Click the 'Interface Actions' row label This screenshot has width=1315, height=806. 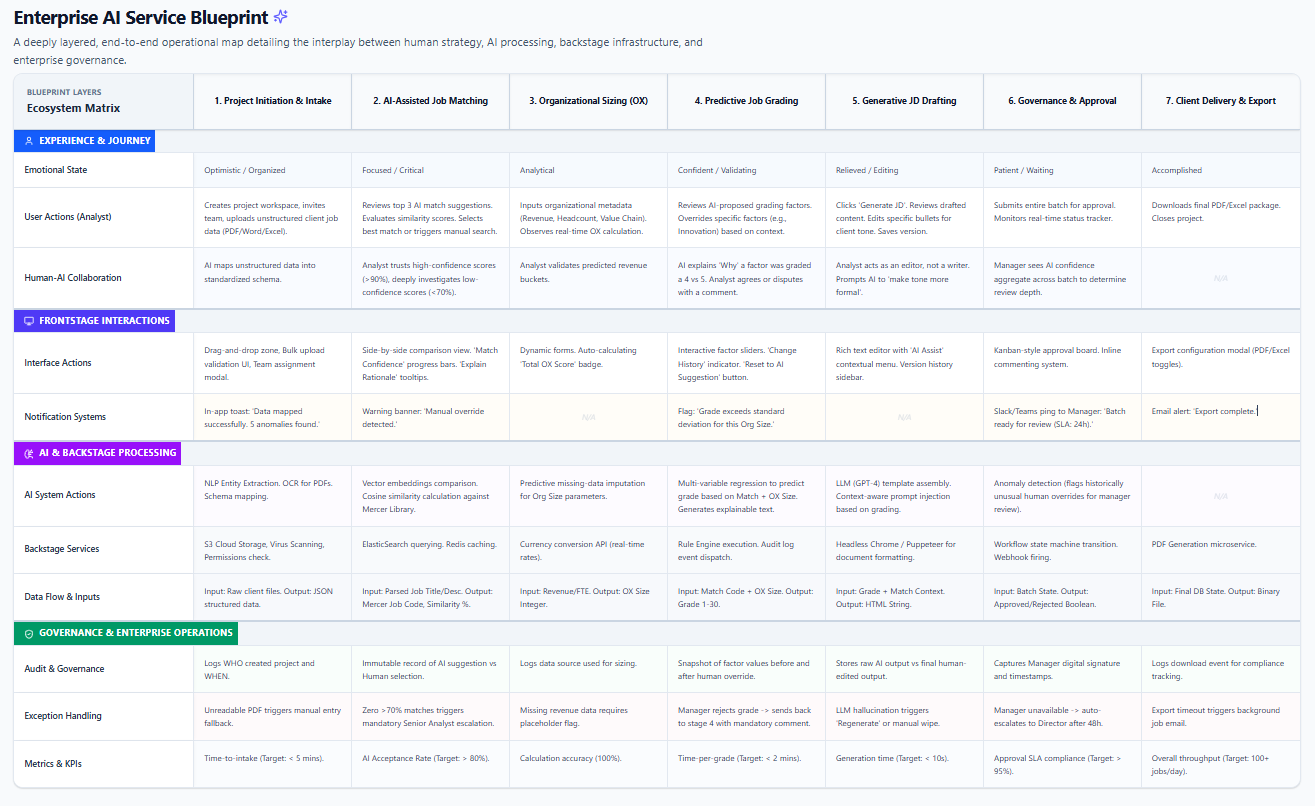pyautogui.click(x=58, y=363)
